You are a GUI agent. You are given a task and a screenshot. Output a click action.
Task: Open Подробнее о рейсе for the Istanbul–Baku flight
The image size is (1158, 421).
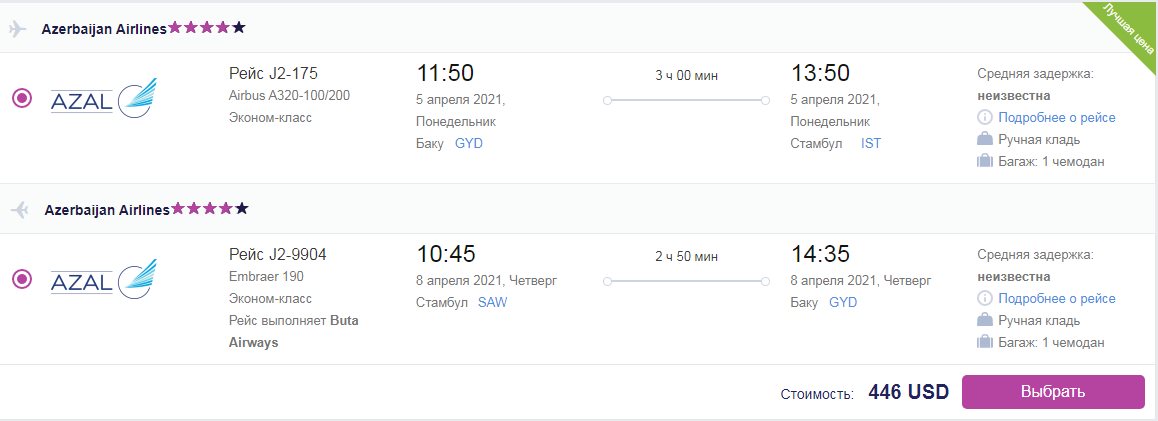[1057, 298]
